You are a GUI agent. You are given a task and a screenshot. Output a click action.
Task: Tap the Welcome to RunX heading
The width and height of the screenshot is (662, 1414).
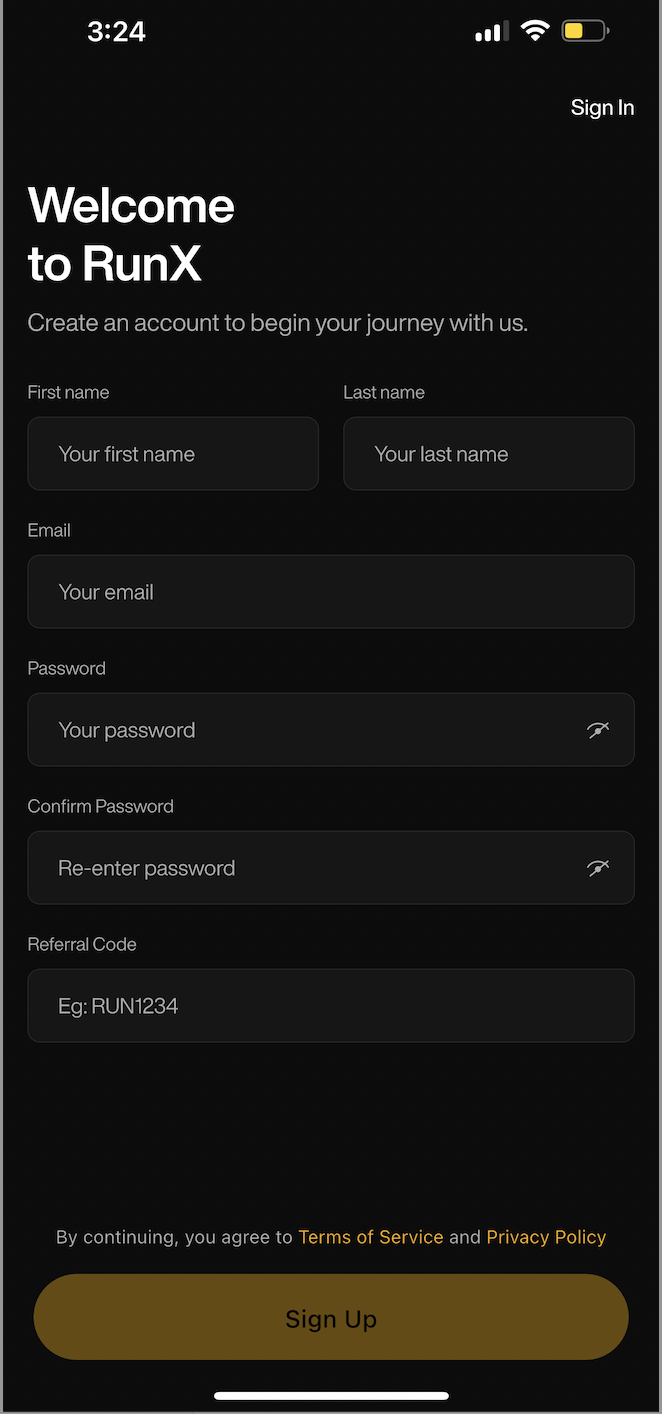131,235
